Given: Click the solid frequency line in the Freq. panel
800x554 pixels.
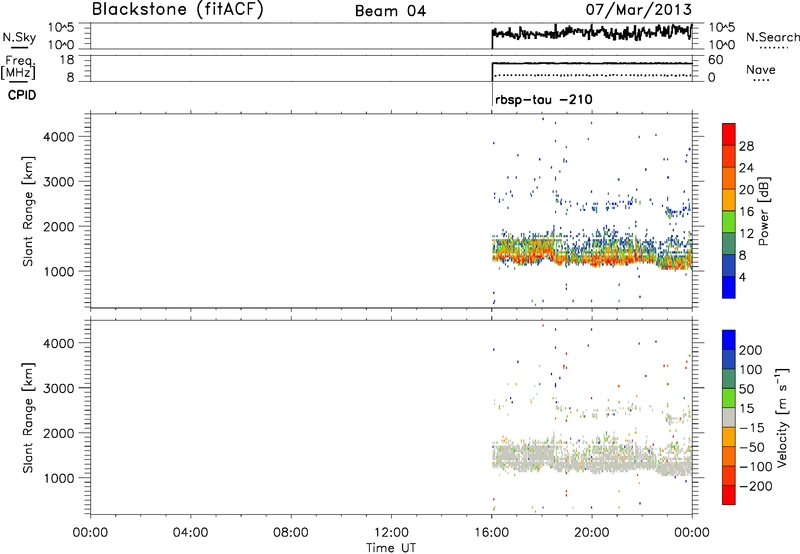Looking at the screenshot, I should [592, 63].
